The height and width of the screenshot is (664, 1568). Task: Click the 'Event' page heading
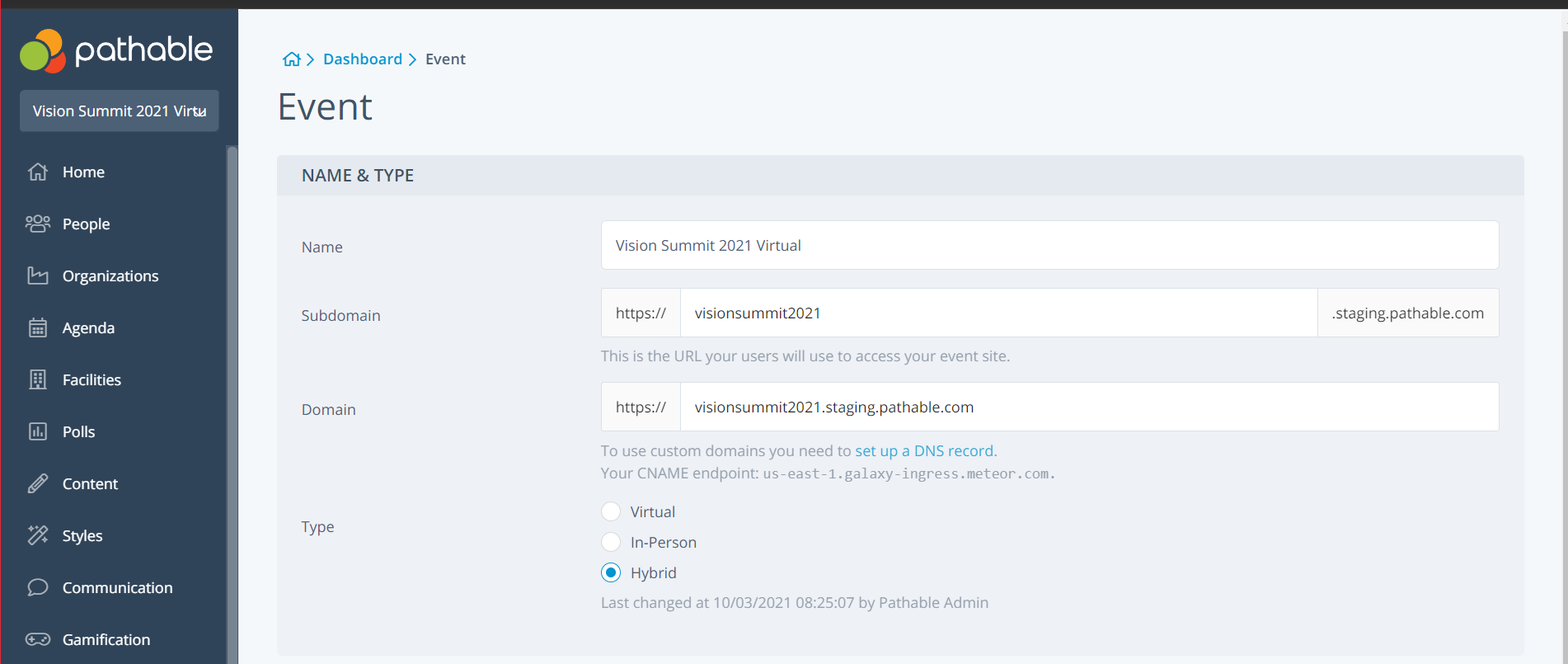325,107
